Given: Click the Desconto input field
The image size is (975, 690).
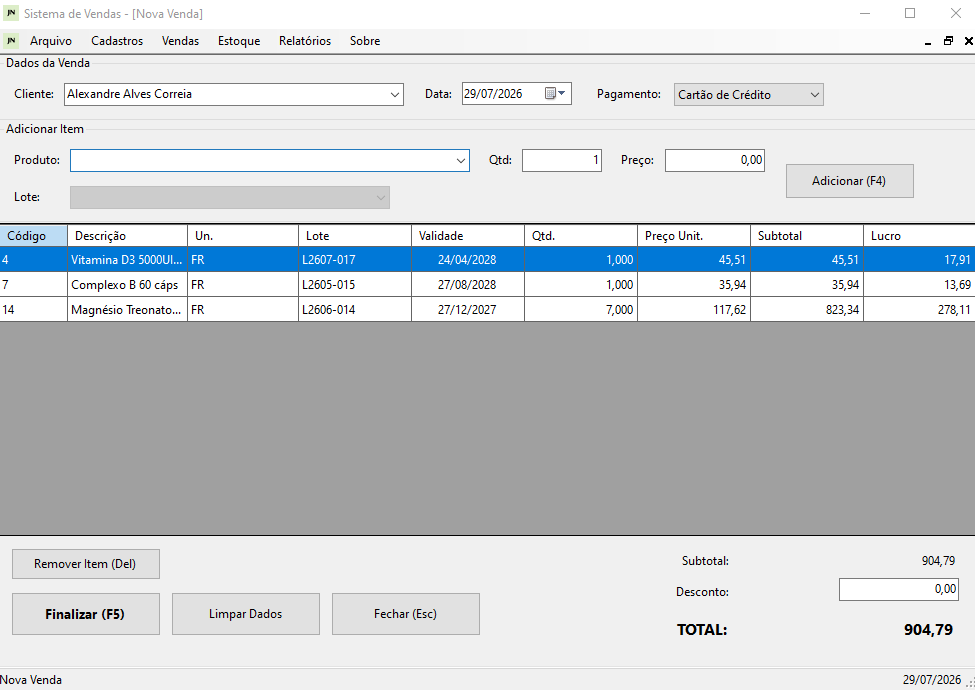Looking at the screenshot, I should click(x=899, y=589).
